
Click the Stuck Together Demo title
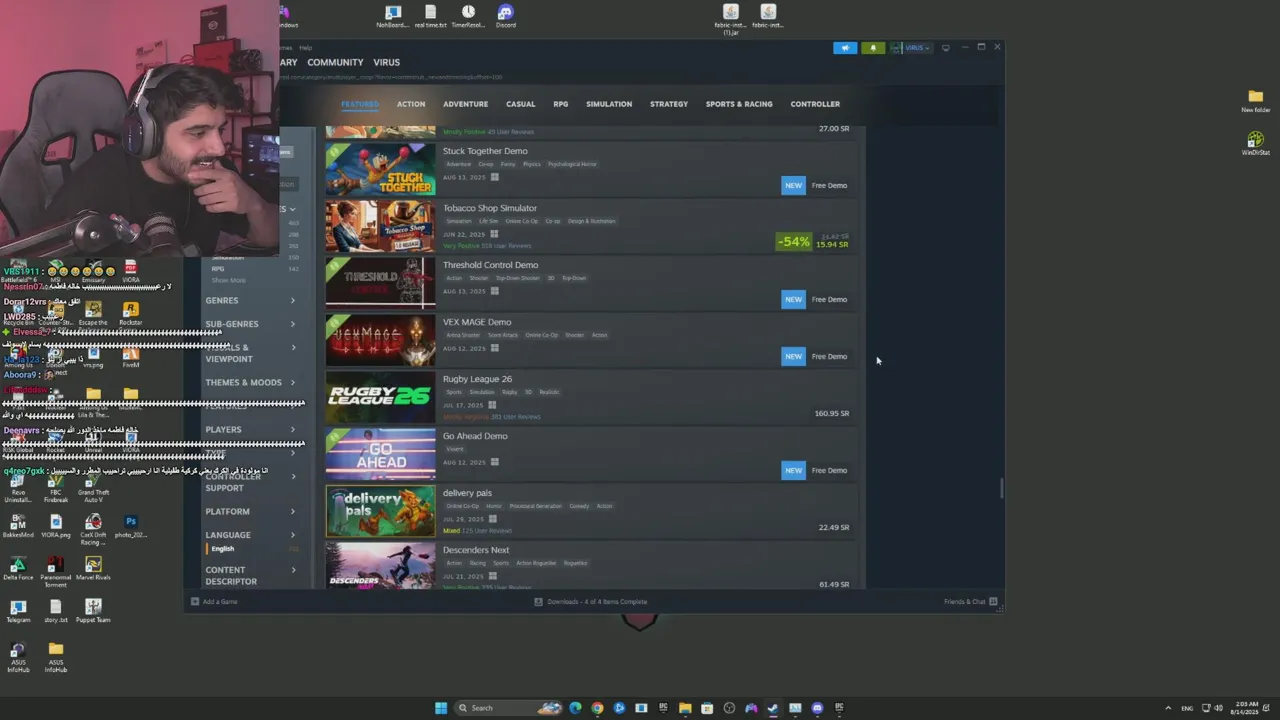pos(485,151)
